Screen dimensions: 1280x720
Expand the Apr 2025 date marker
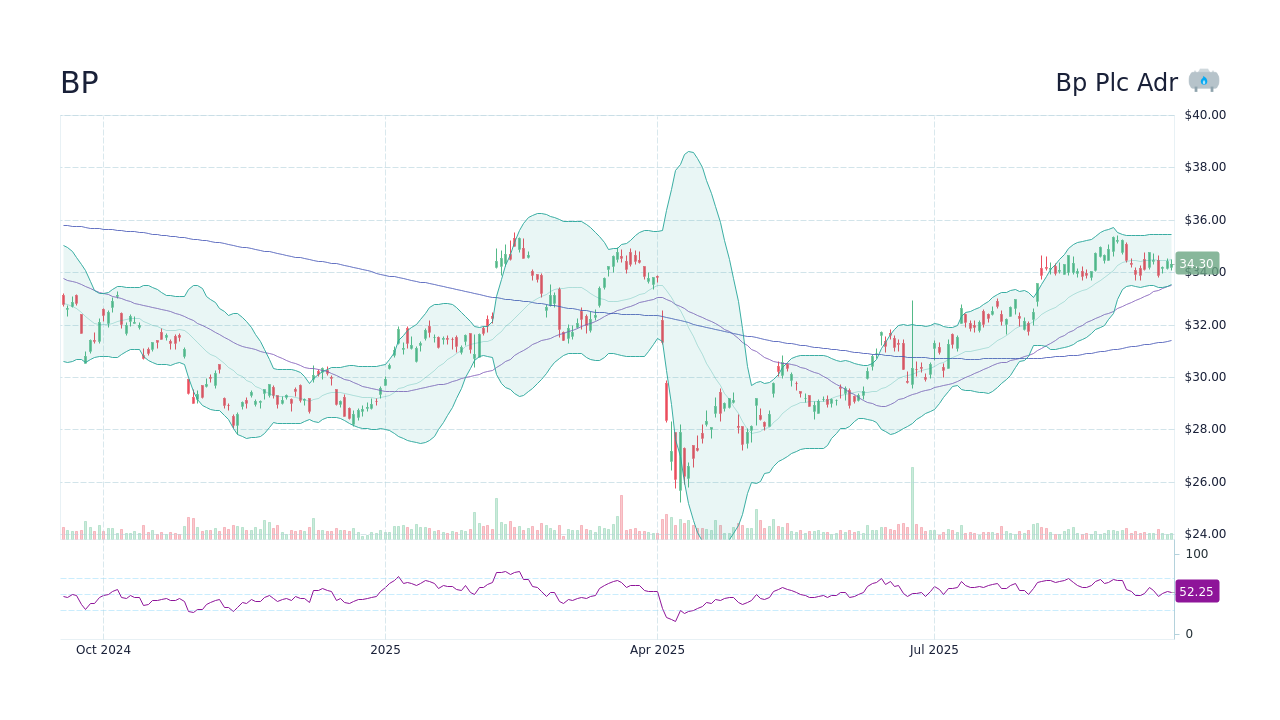(x=658, y=649)
